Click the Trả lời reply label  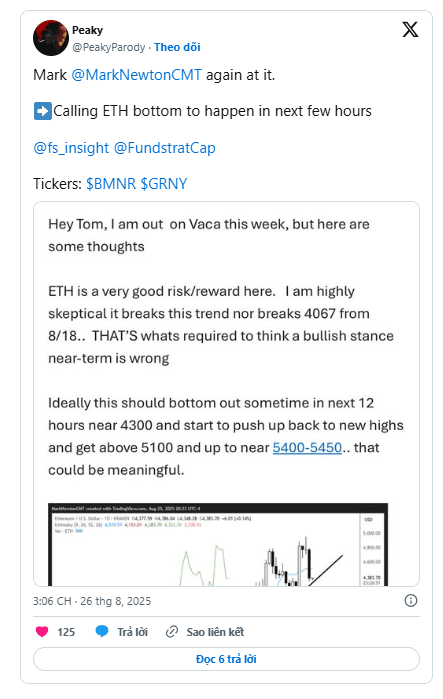point(132,632)
